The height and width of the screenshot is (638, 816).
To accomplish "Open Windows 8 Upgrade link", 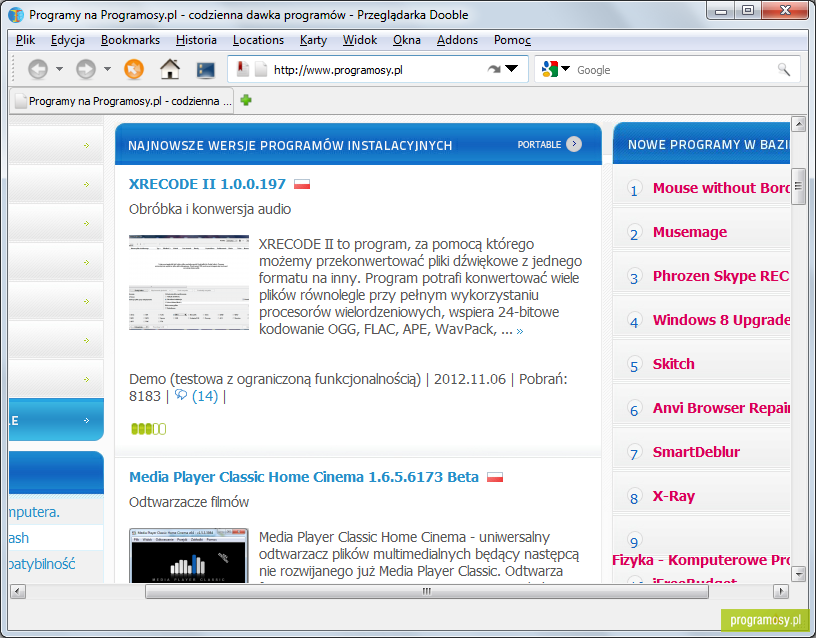I will 721,320.
